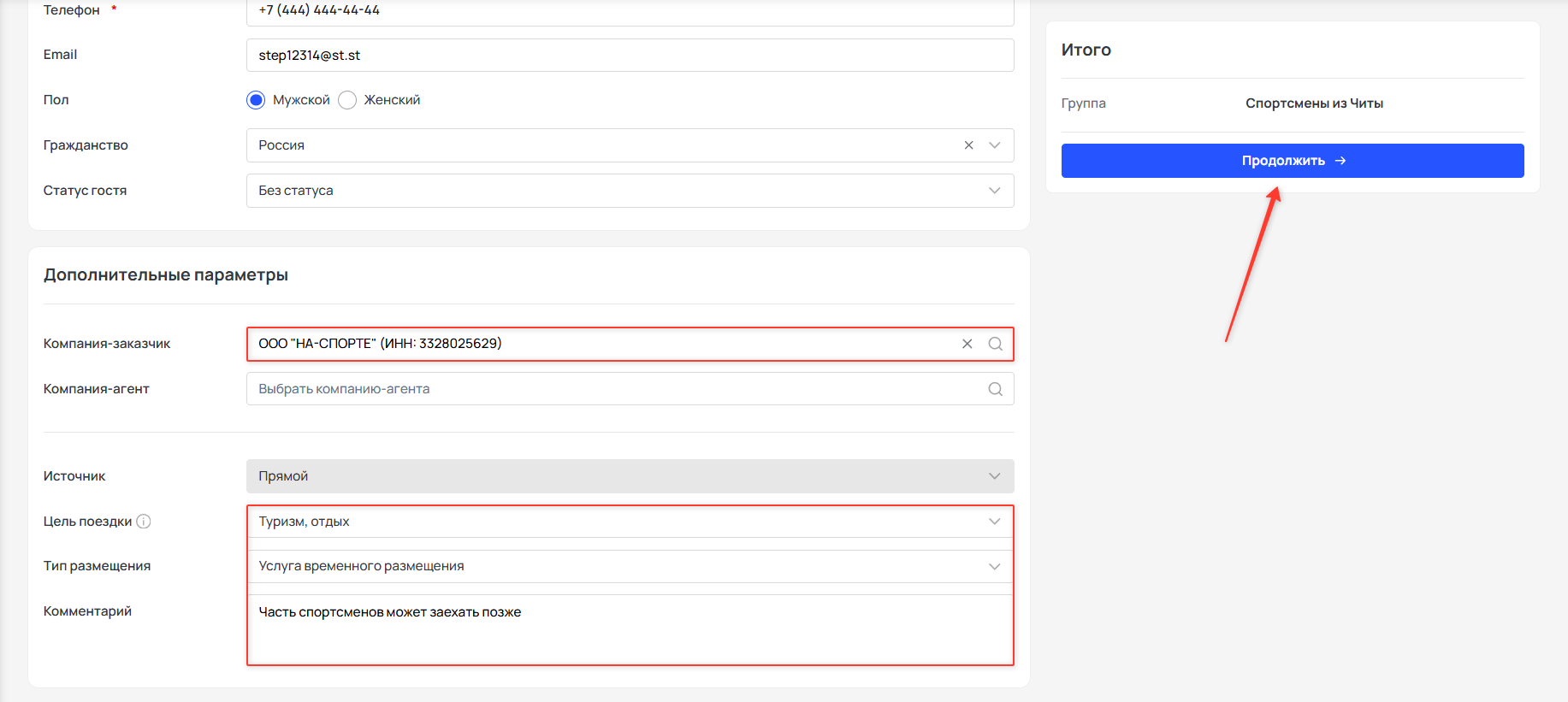This screenshot has height=702, width=1568.
Task: Open the Цель поездки dropdown
Action: pyautogui.click(x=630, y=522)
